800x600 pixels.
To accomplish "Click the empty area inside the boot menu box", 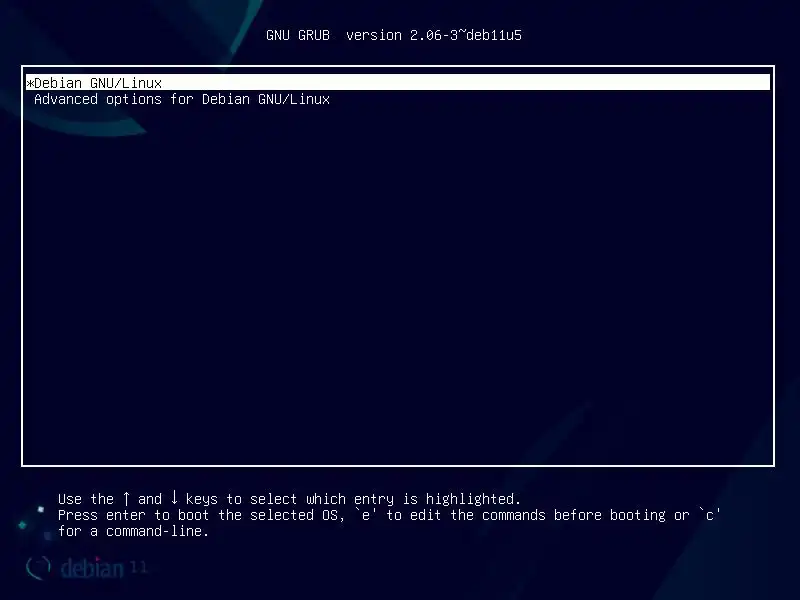I will (x=398, y=286).
